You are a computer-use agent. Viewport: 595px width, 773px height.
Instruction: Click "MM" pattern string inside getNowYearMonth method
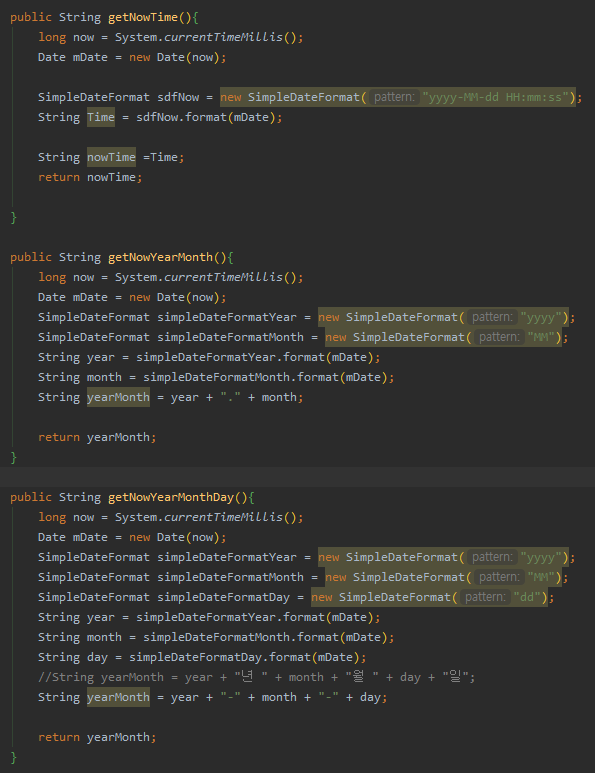[x=541, y=337]
